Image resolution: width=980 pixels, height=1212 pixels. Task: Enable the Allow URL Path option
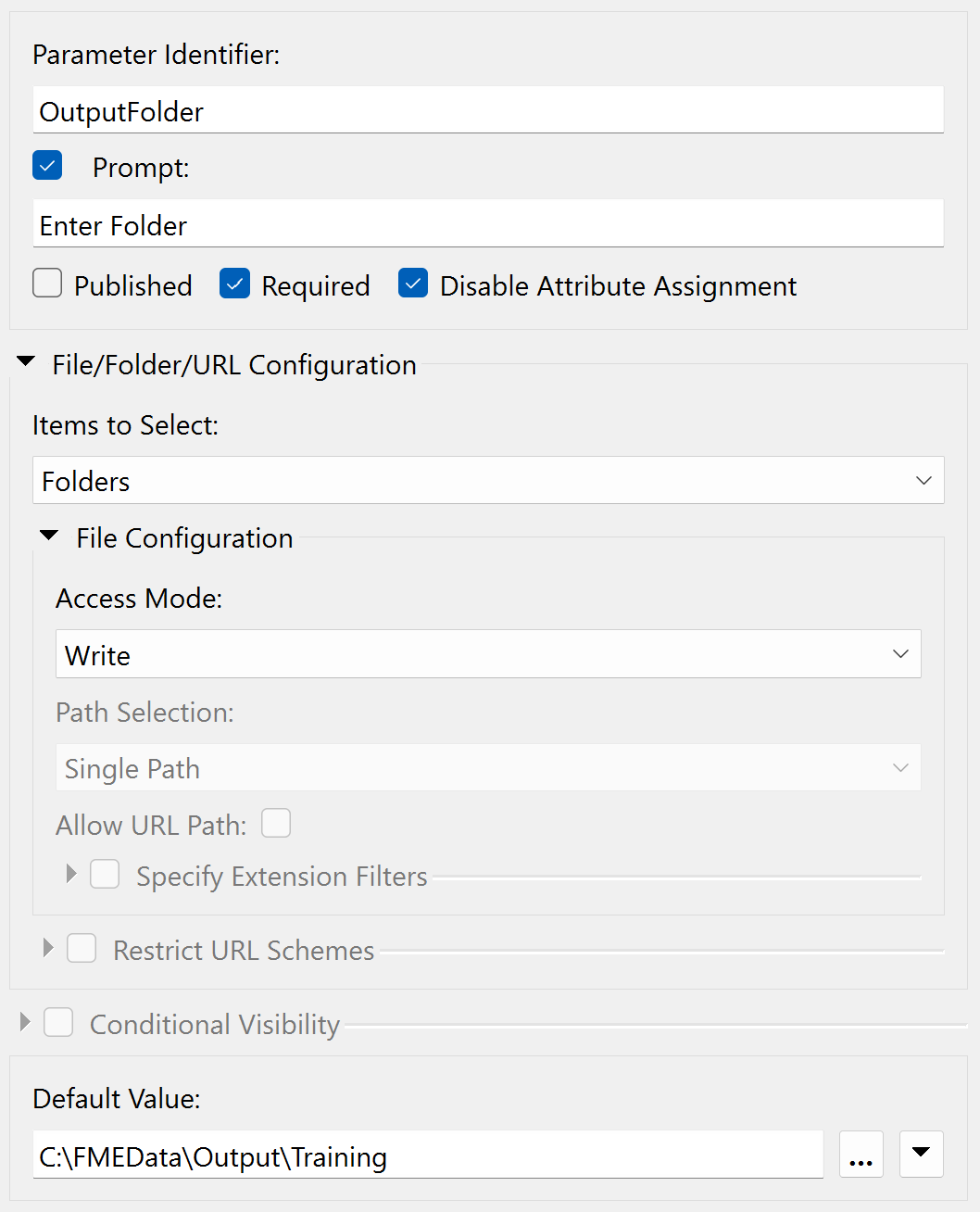pyautogui.click(x=276, y=823)
